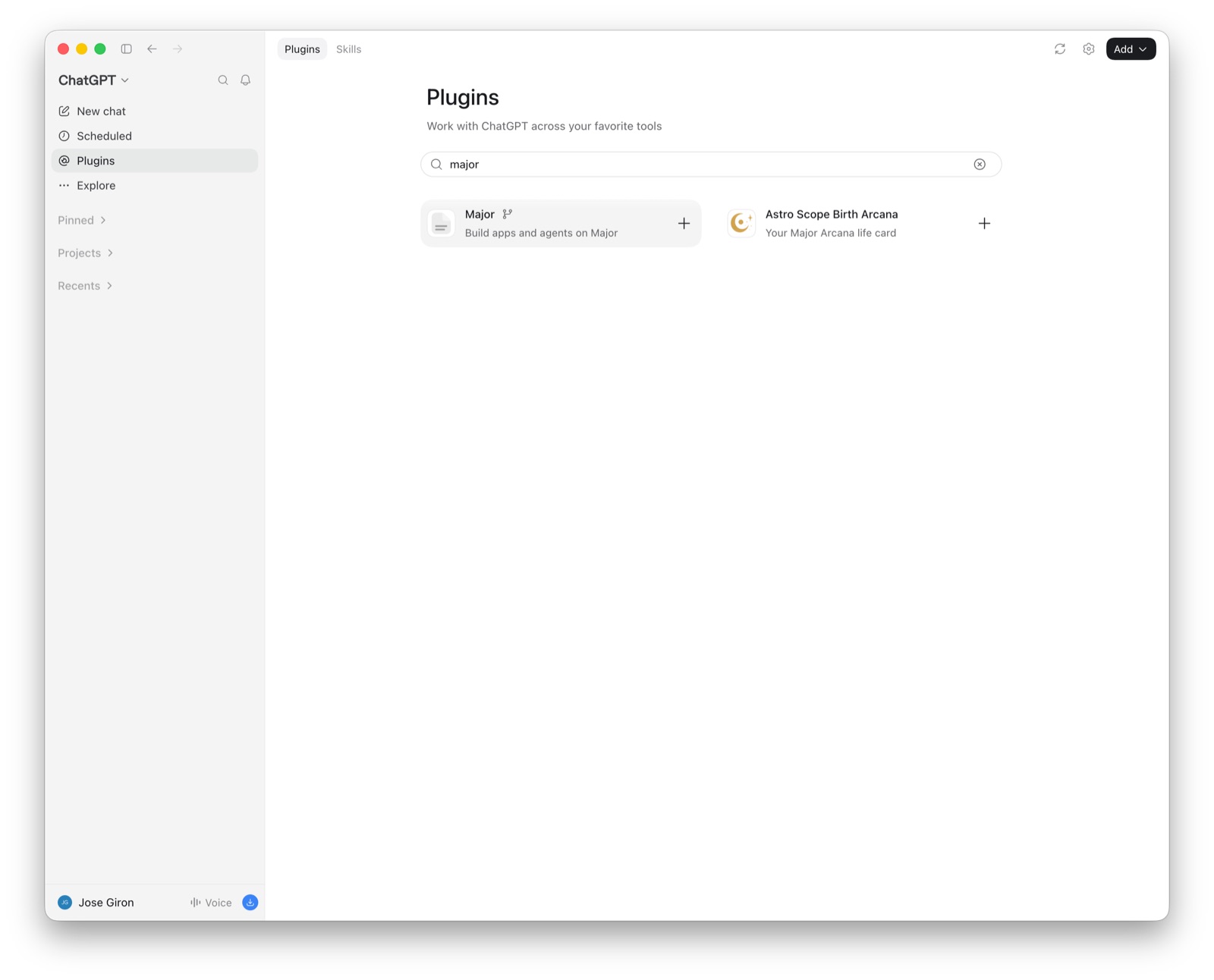Click 'Build apps and agents on Major' text
Viewport: 1214px width, 980px height.
(x=541, y=234)
